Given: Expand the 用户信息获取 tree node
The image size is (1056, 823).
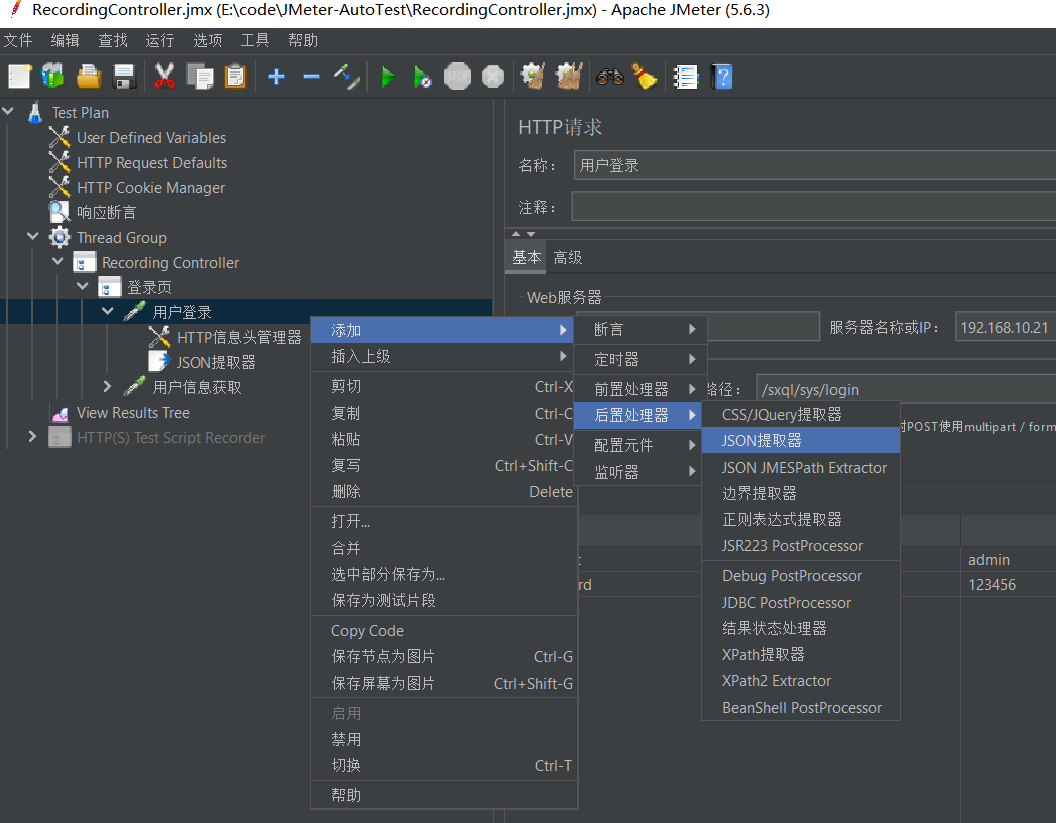Looking at the screenshot, I should point(108,386).
